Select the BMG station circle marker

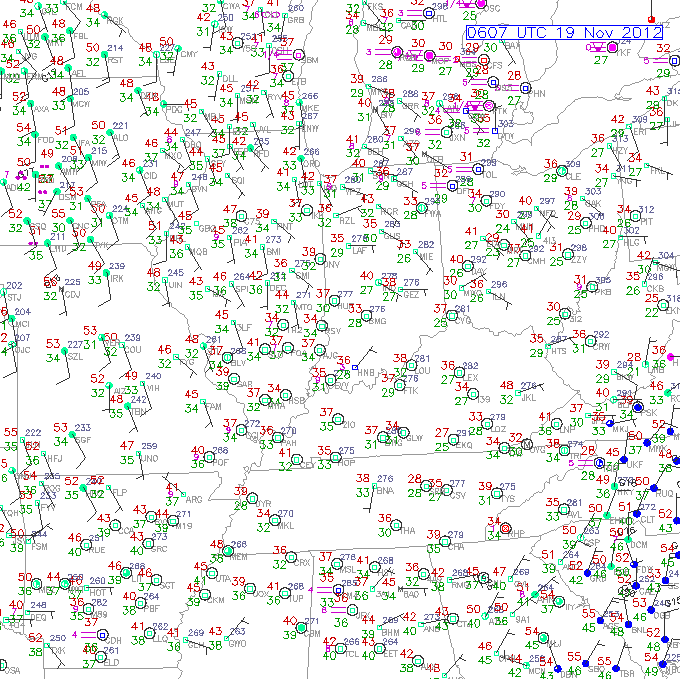(x=366, y=315)
